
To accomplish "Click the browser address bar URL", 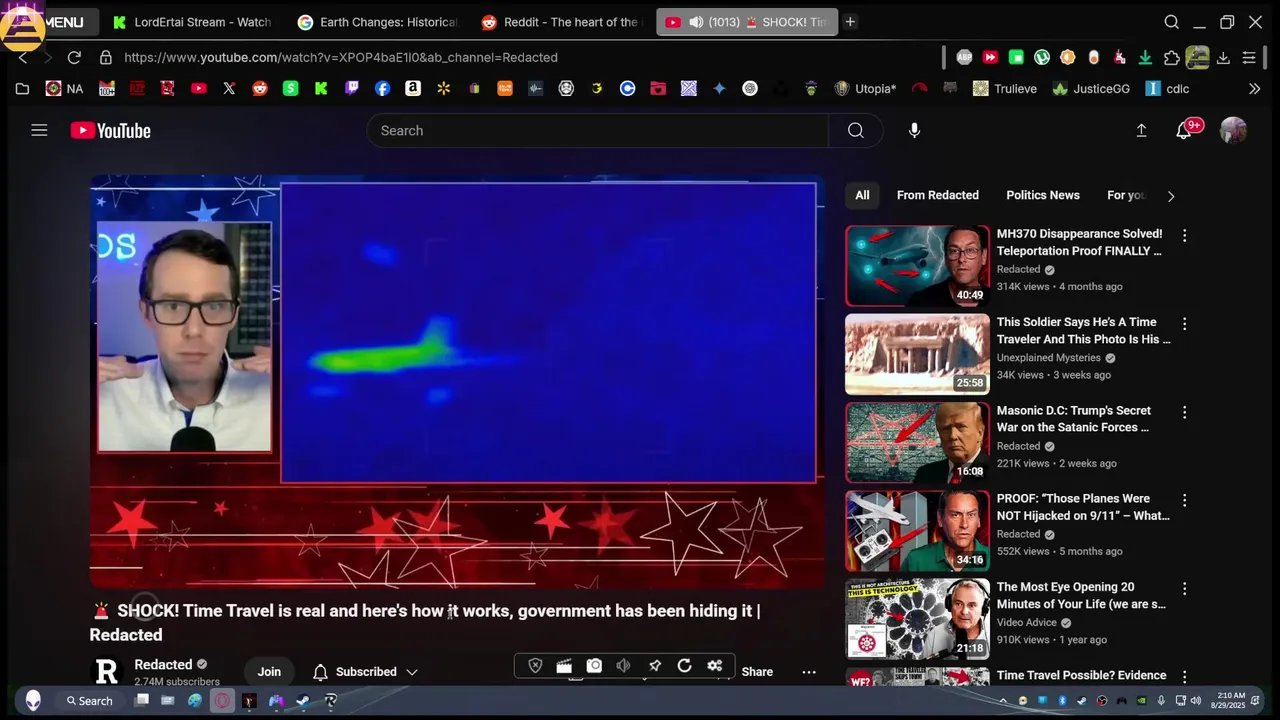I will tap(341, 57).
